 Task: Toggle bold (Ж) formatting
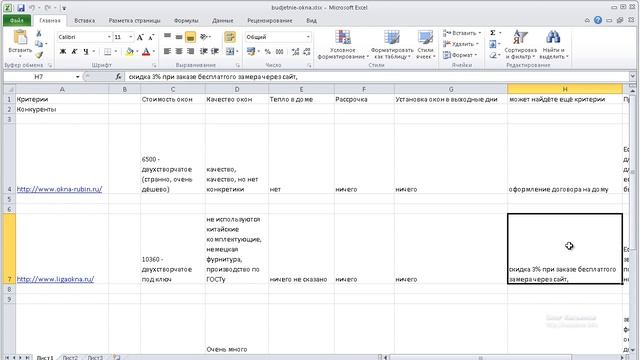click(63, 51)
